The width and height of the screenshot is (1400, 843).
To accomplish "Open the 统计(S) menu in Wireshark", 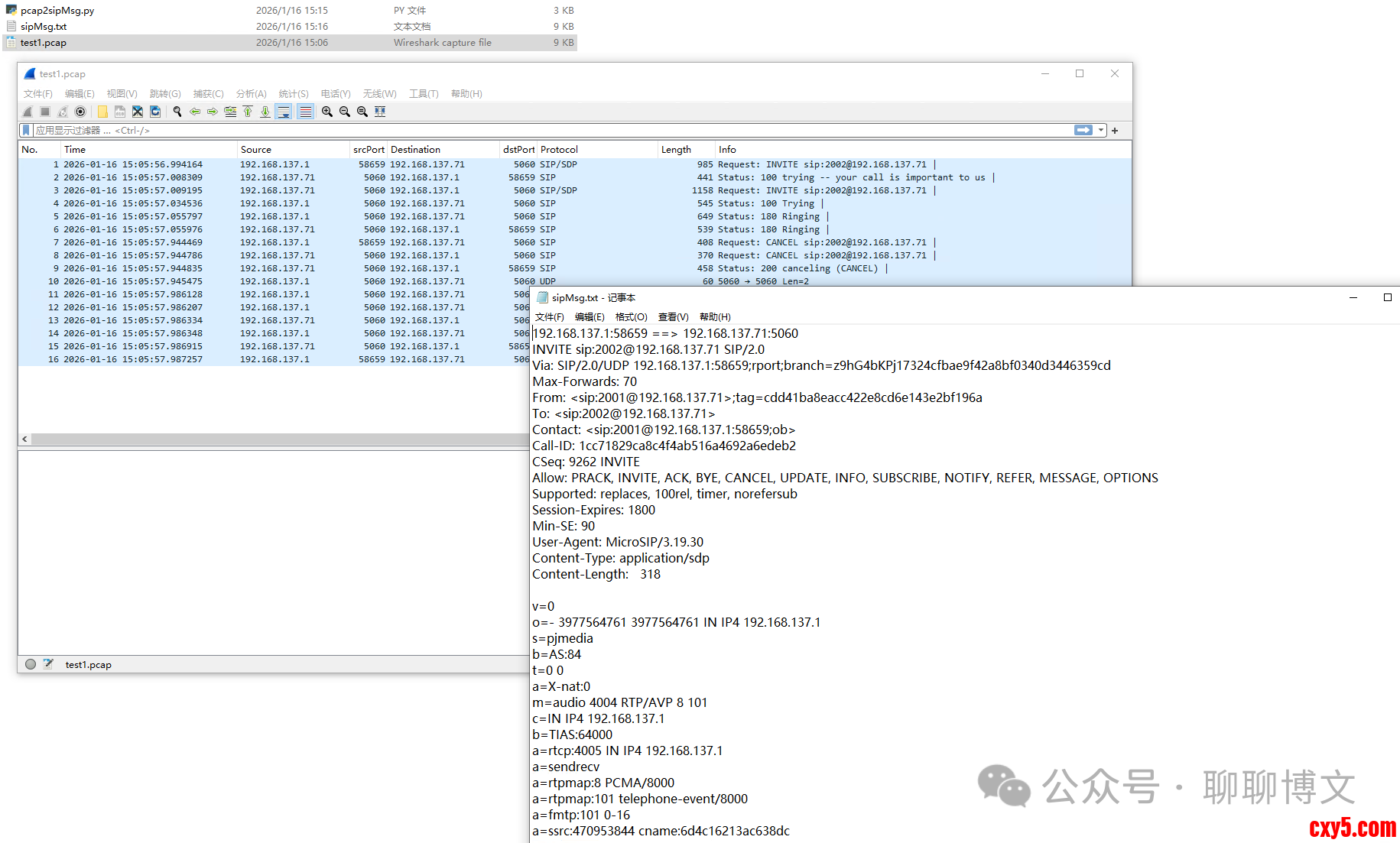I will [294, 94].
